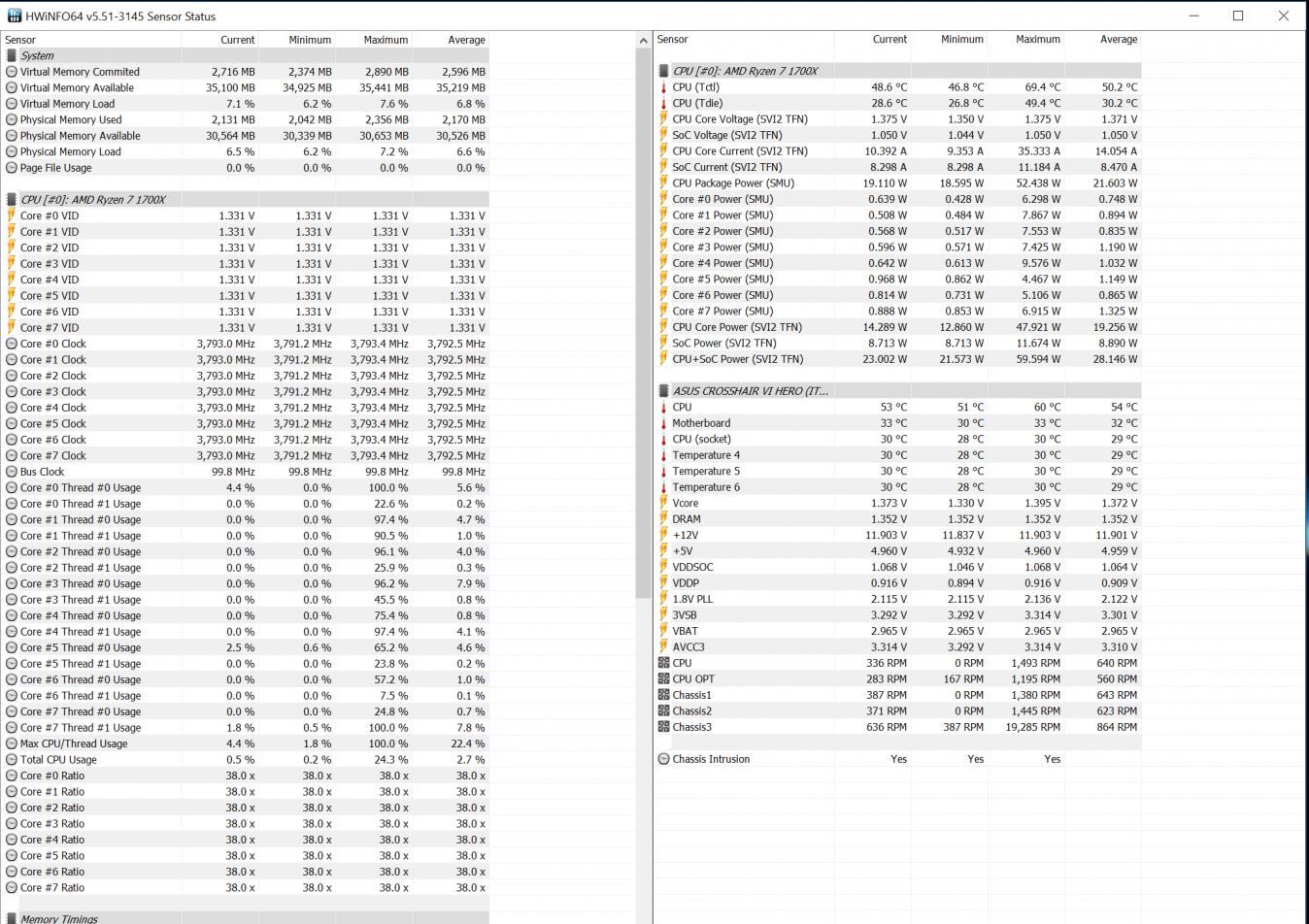Image resolution: width=1309 pixels, height=924 pixels.
Task: Click the CPU Ryzen 7 1700X group icon in right panel
Action: 663,71
